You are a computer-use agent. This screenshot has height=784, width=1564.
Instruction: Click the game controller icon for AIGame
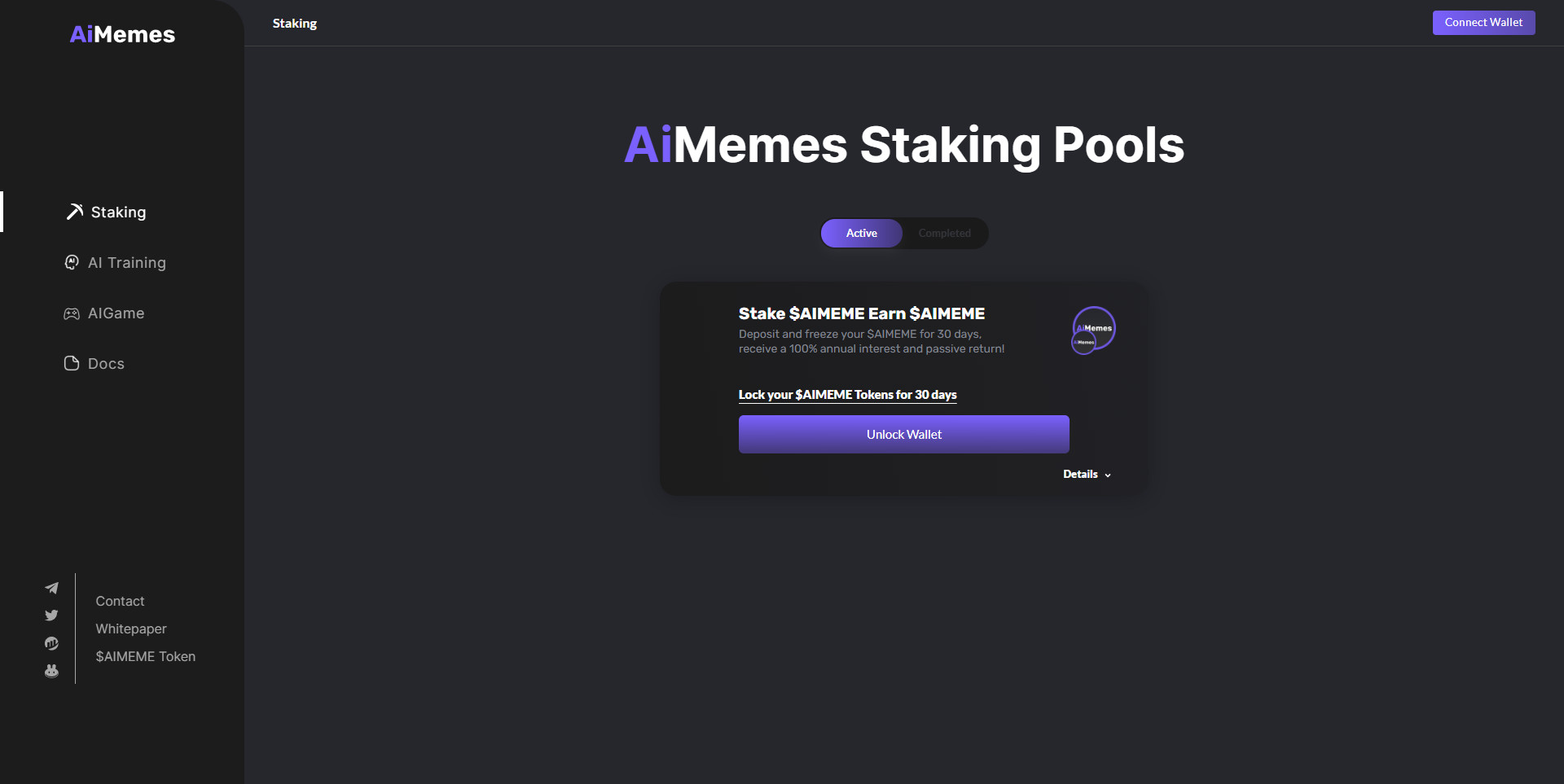click(x=72, y=313)
